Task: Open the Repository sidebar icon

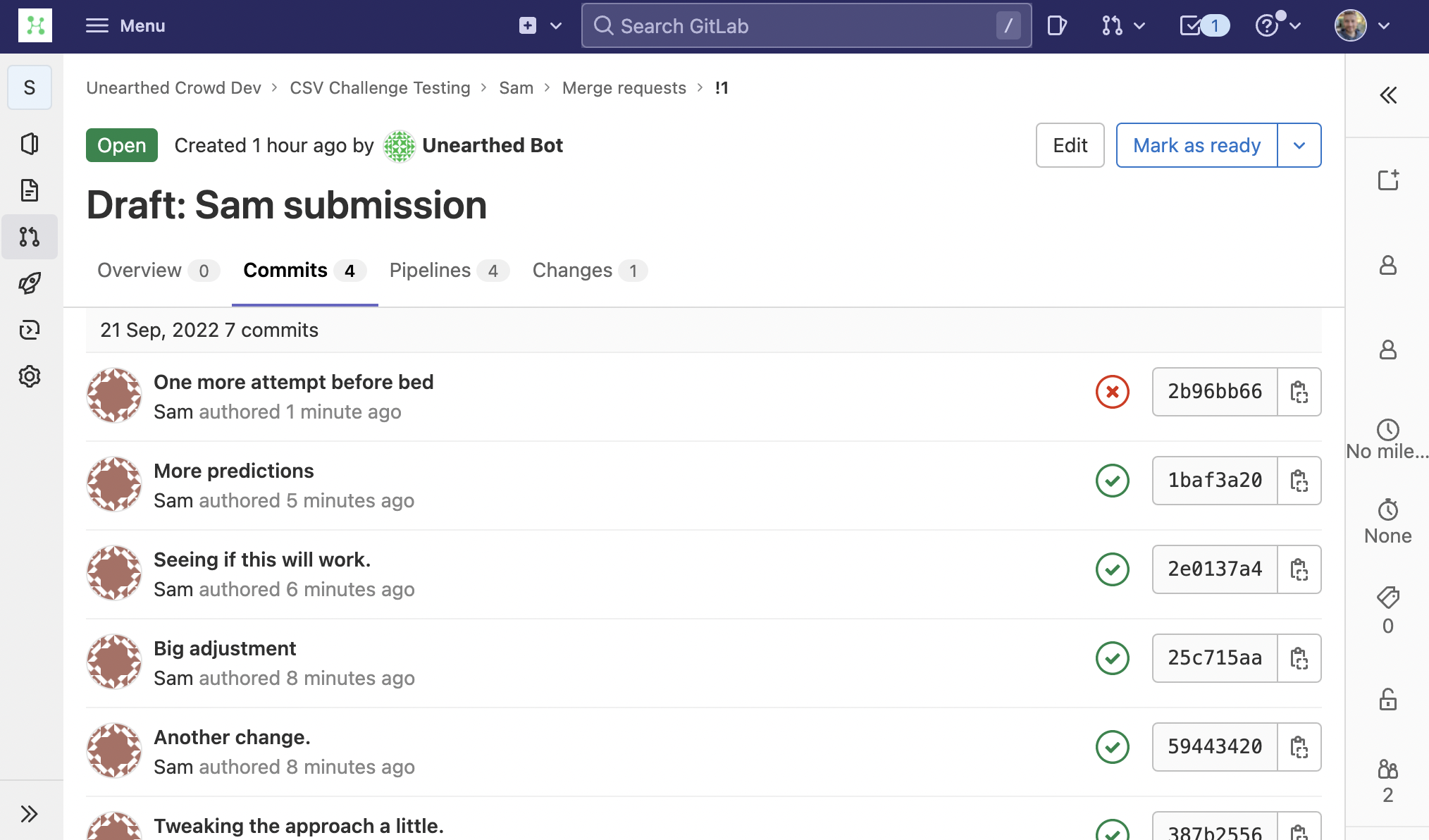Action: 30,190
